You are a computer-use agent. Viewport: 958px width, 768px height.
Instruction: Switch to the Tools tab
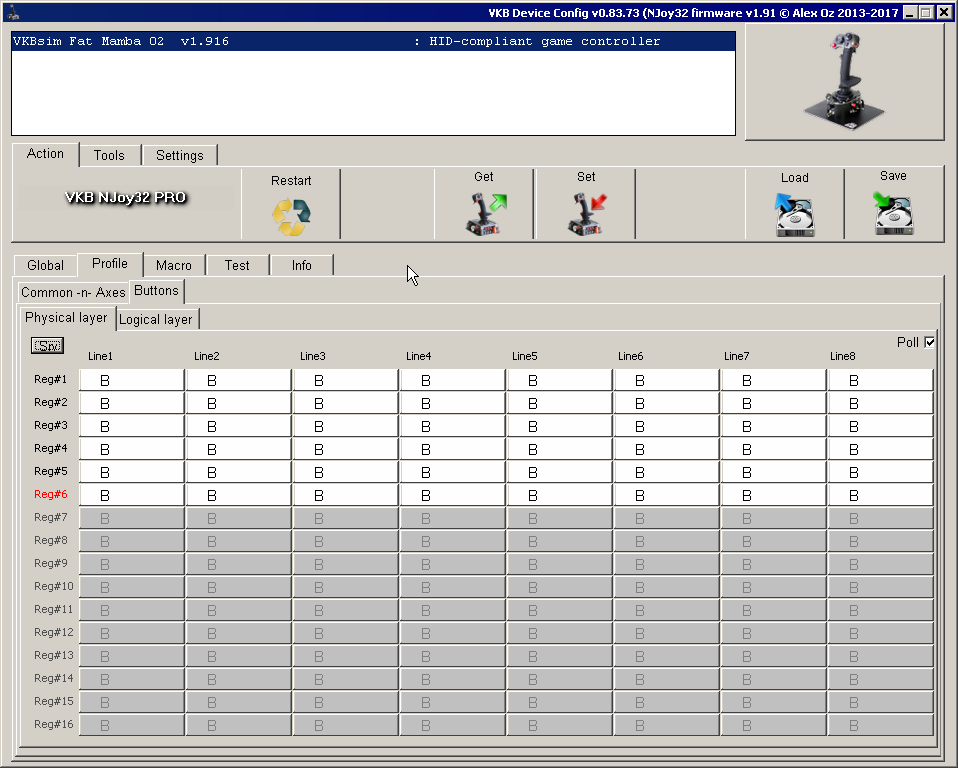point(109,155)
